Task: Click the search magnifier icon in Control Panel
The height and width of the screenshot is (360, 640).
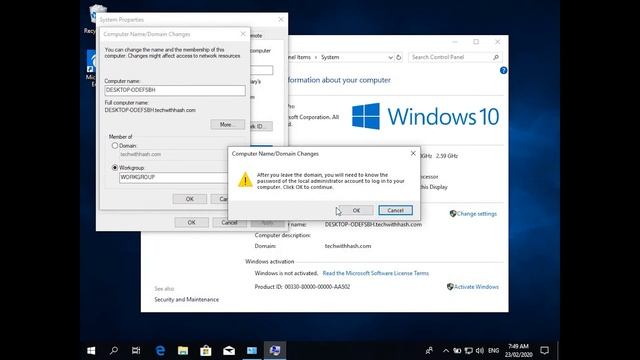Action: point(496,57)
